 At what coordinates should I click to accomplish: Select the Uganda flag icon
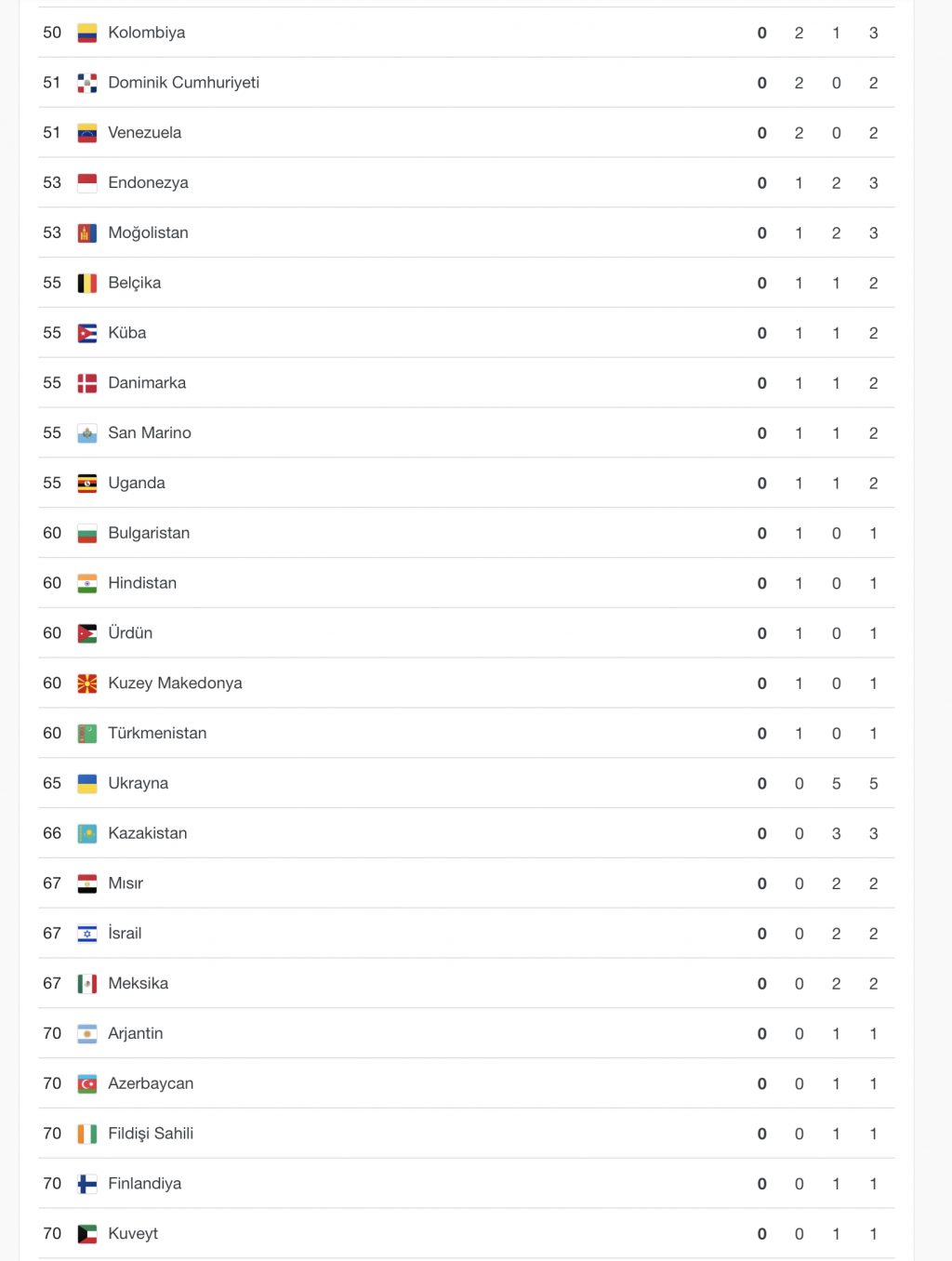pyautogui.click(x=87, y=484)
